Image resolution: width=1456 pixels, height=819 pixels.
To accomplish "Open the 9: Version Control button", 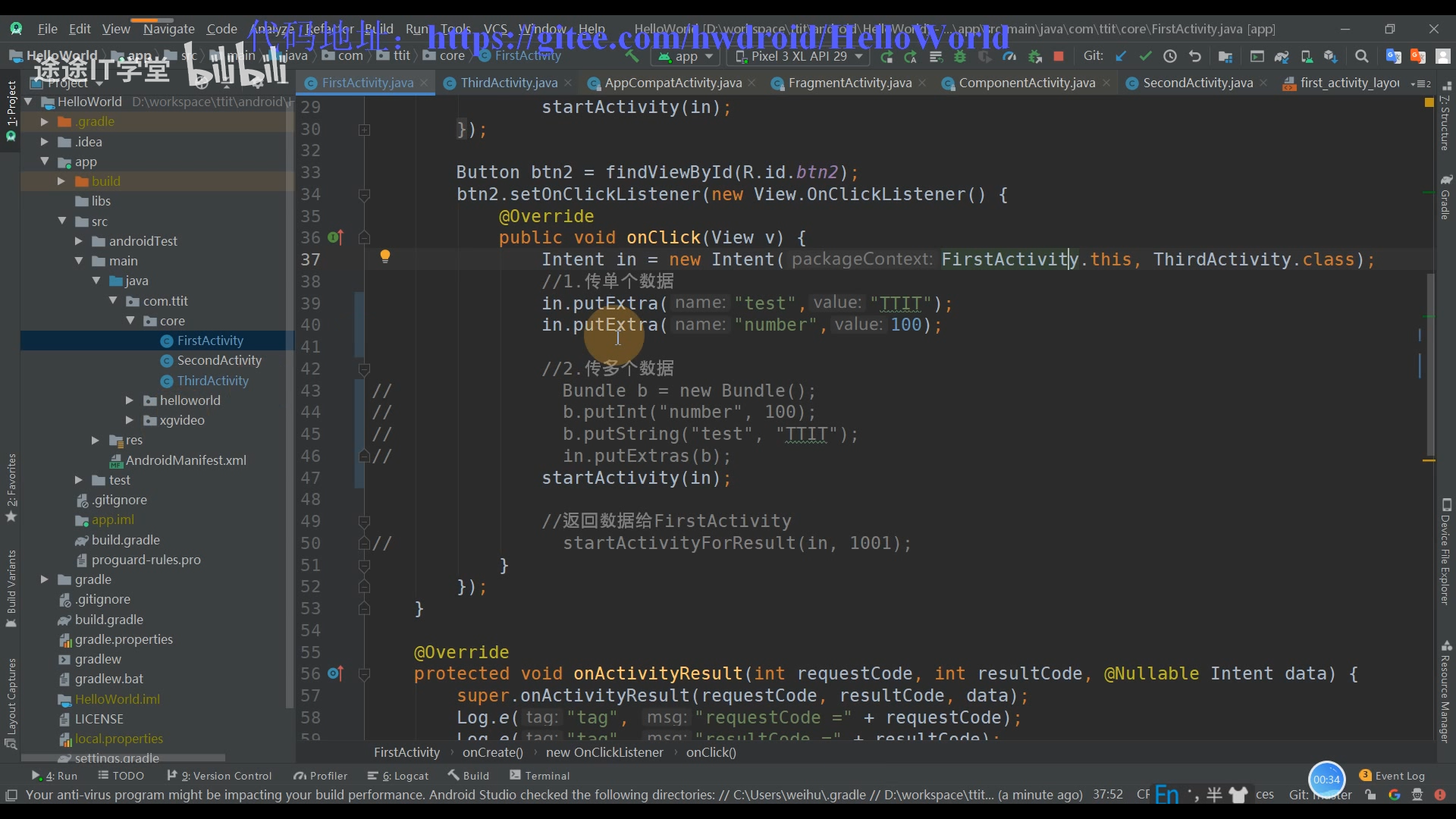I will click(219, 776).
